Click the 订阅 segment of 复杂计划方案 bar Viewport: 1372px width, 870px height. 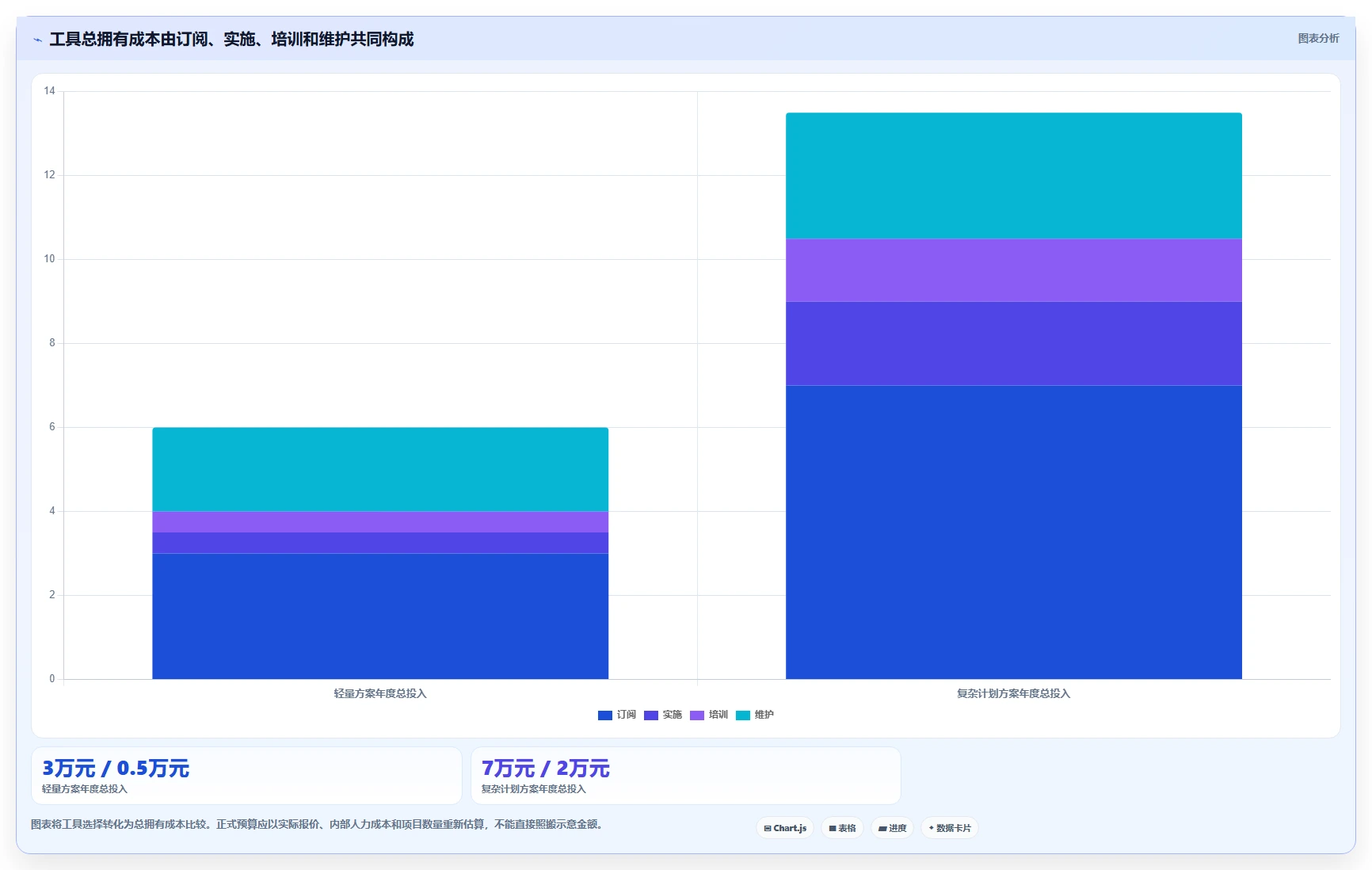[x=1014, y=532]
